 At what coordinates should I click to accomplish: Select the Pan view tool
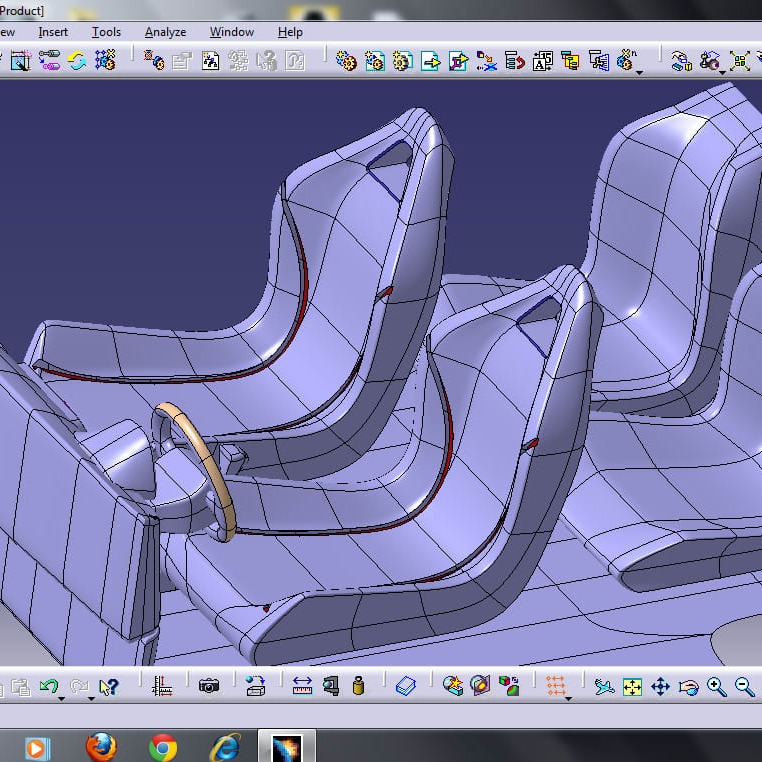tap(660, 686)
